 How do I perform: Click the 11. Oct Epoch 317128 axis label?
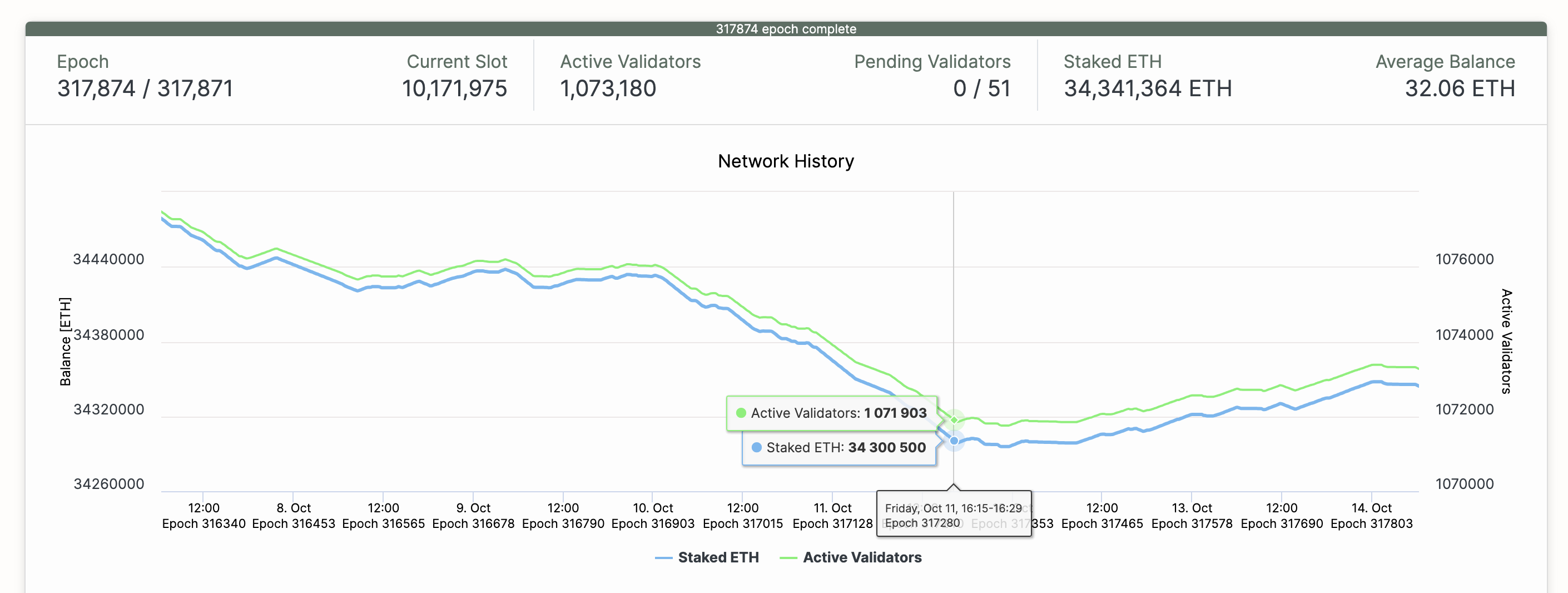833,516
